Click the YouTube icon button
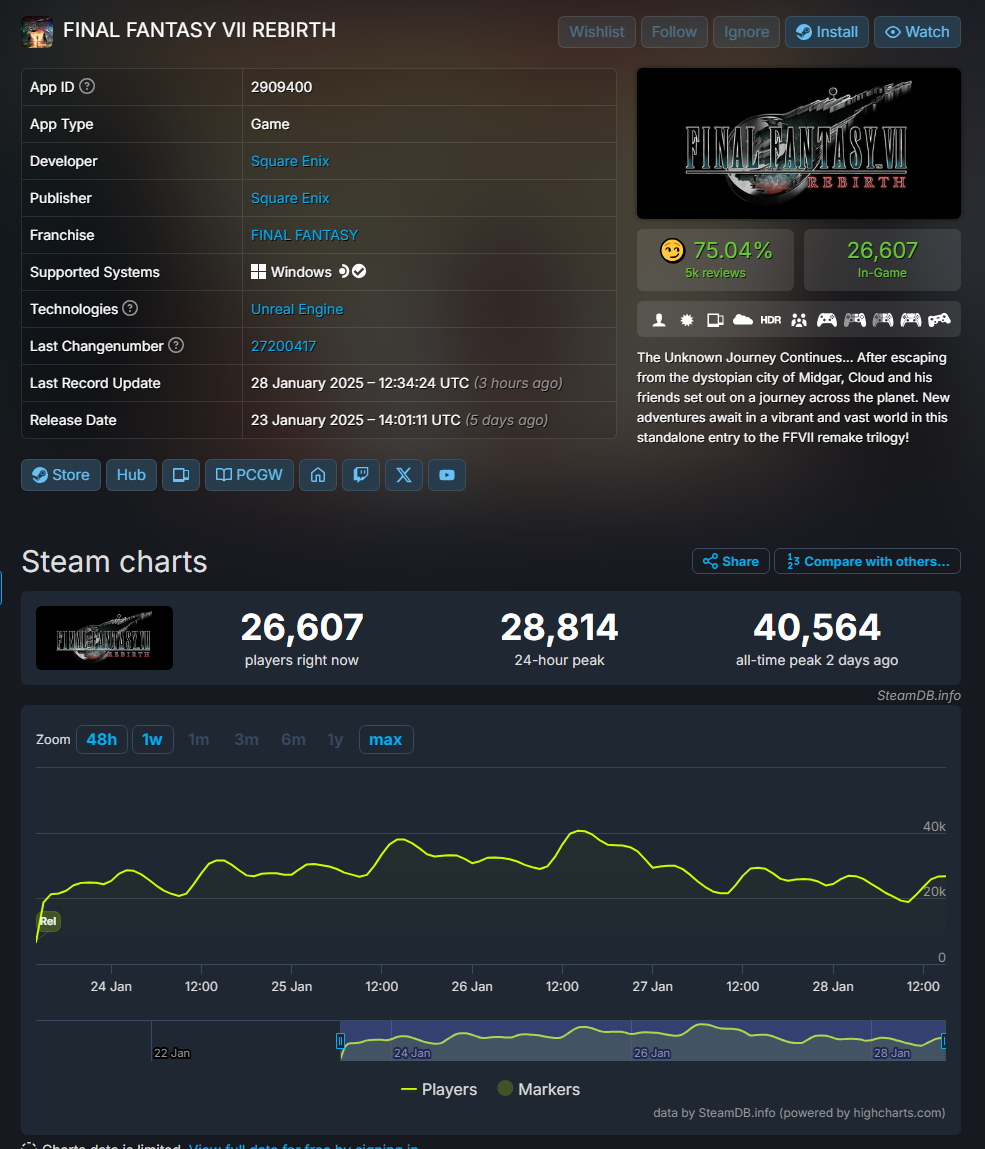The image size is (985, 1149). point(446,475)
